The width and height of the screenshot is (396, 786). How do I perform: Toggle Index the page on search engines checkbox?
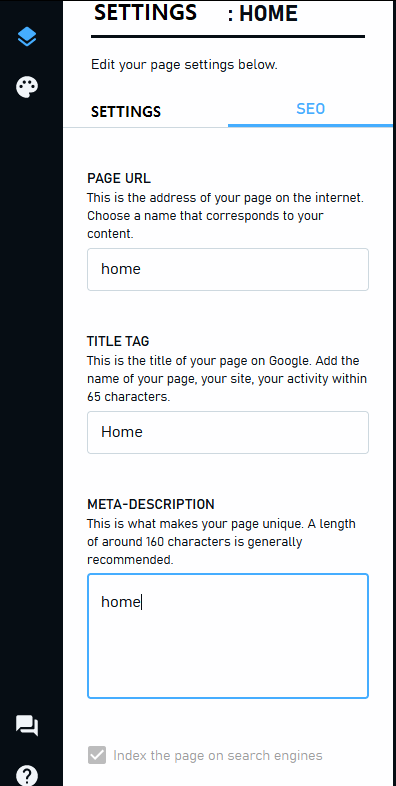click(x=97, y=755)
